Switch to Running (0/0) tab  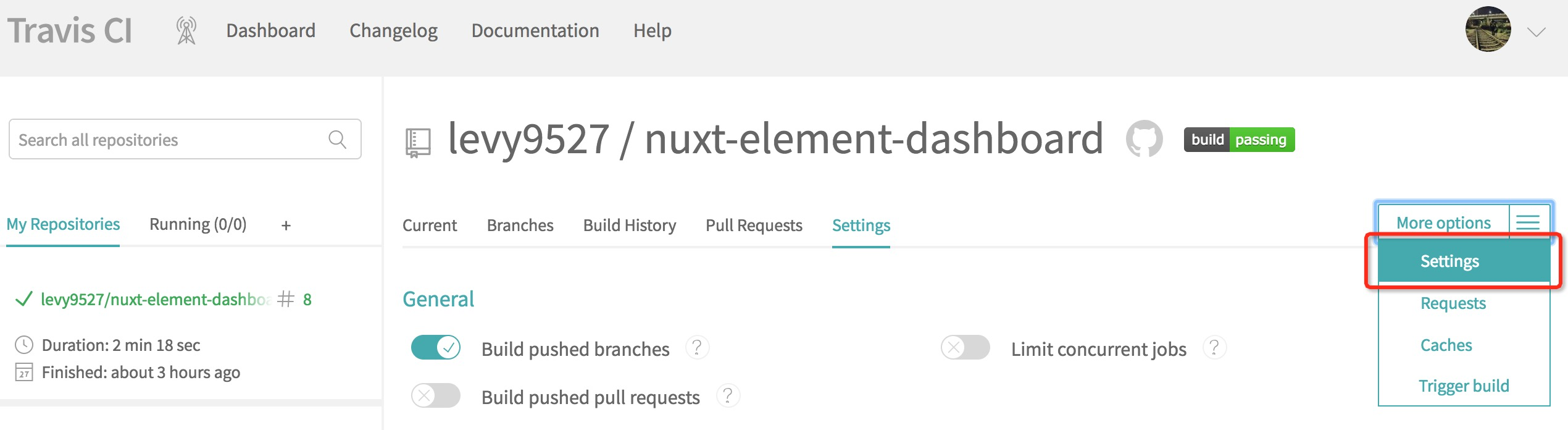click(198, 224)
